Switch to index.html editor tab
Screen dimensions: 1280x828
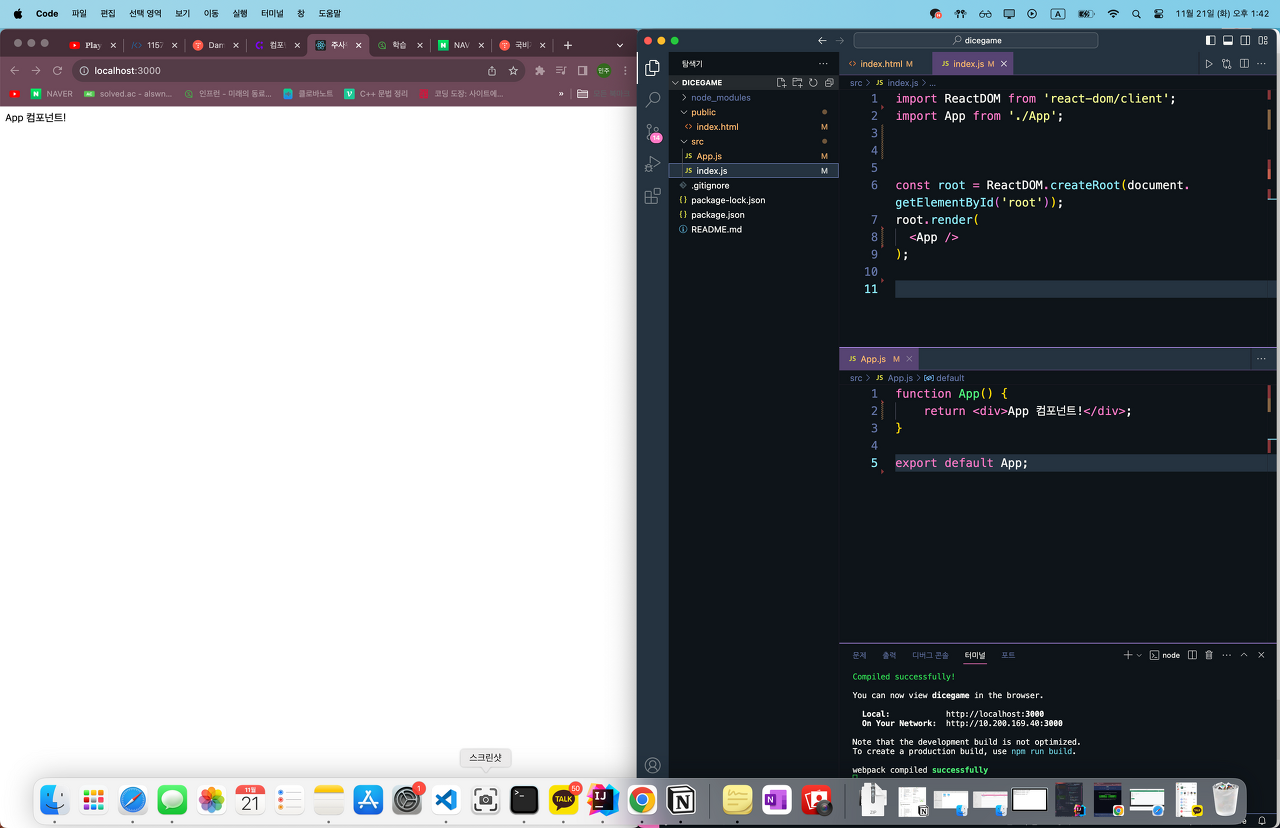[x=881, y=64]
